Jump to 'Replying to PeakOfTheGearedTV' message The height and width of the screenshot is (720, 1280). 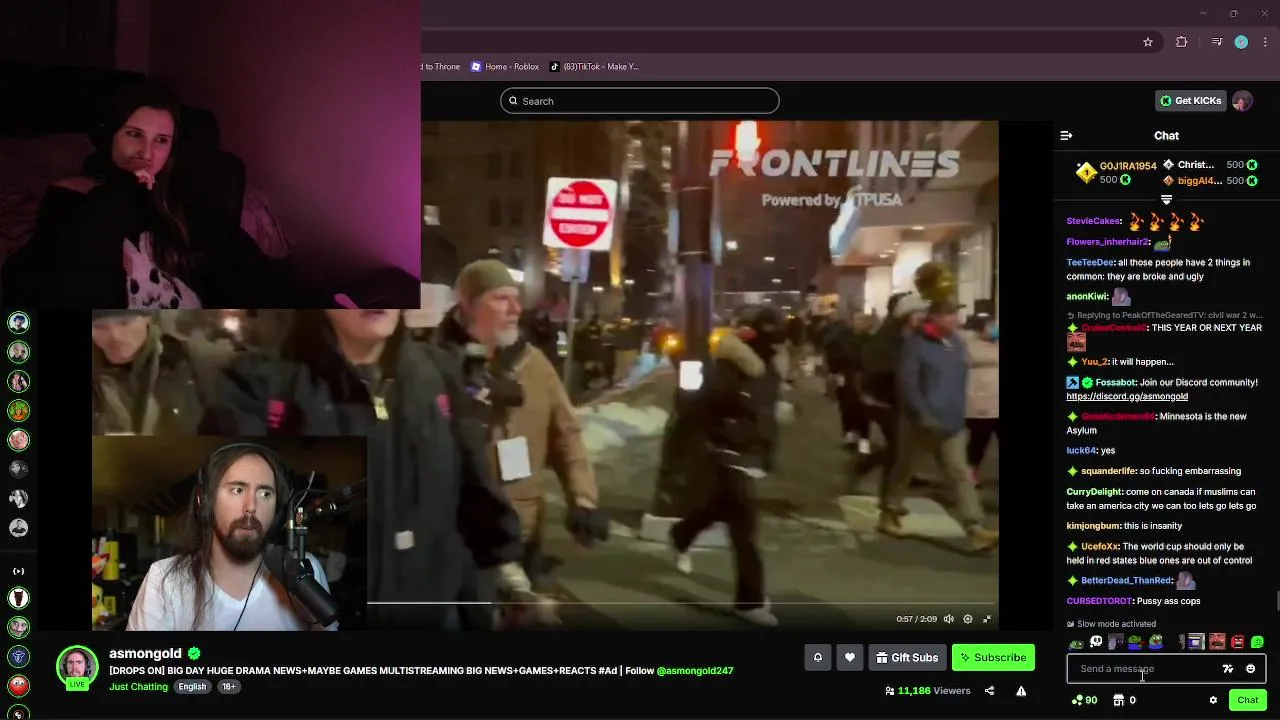pyautogui.click(x=1164, y=315)
